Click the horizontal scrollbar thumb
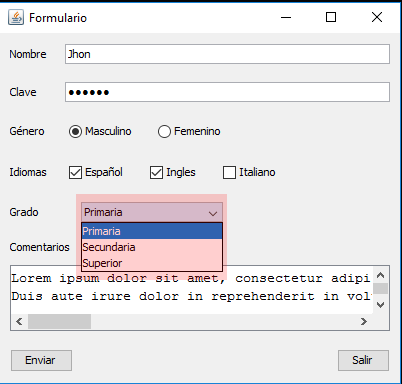This screenshot has height=384, width=402. [x=59, y=321]
